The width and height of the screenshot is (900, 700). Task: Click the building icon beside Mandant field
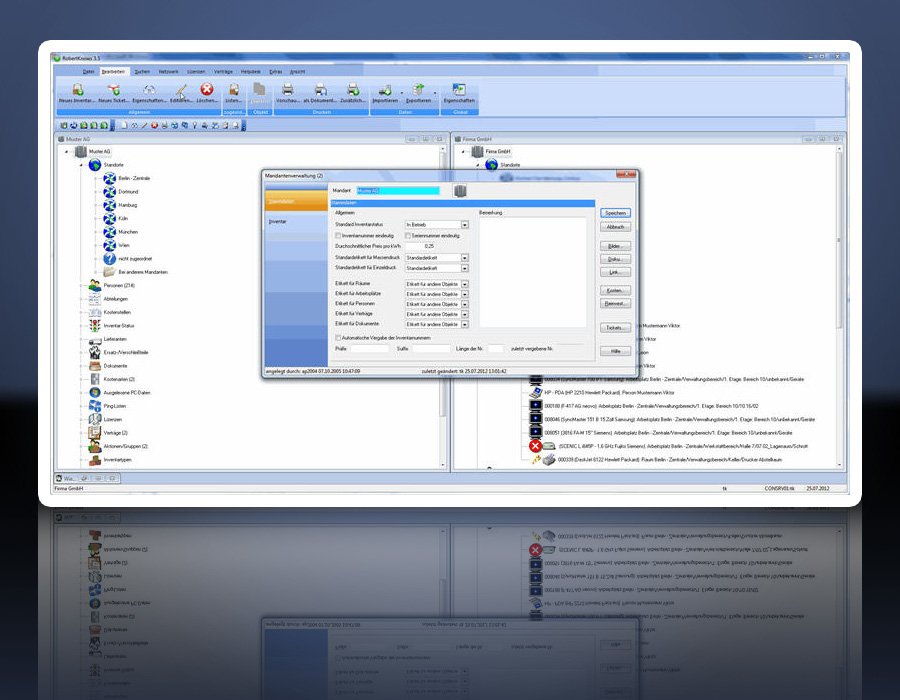[460, 191]
